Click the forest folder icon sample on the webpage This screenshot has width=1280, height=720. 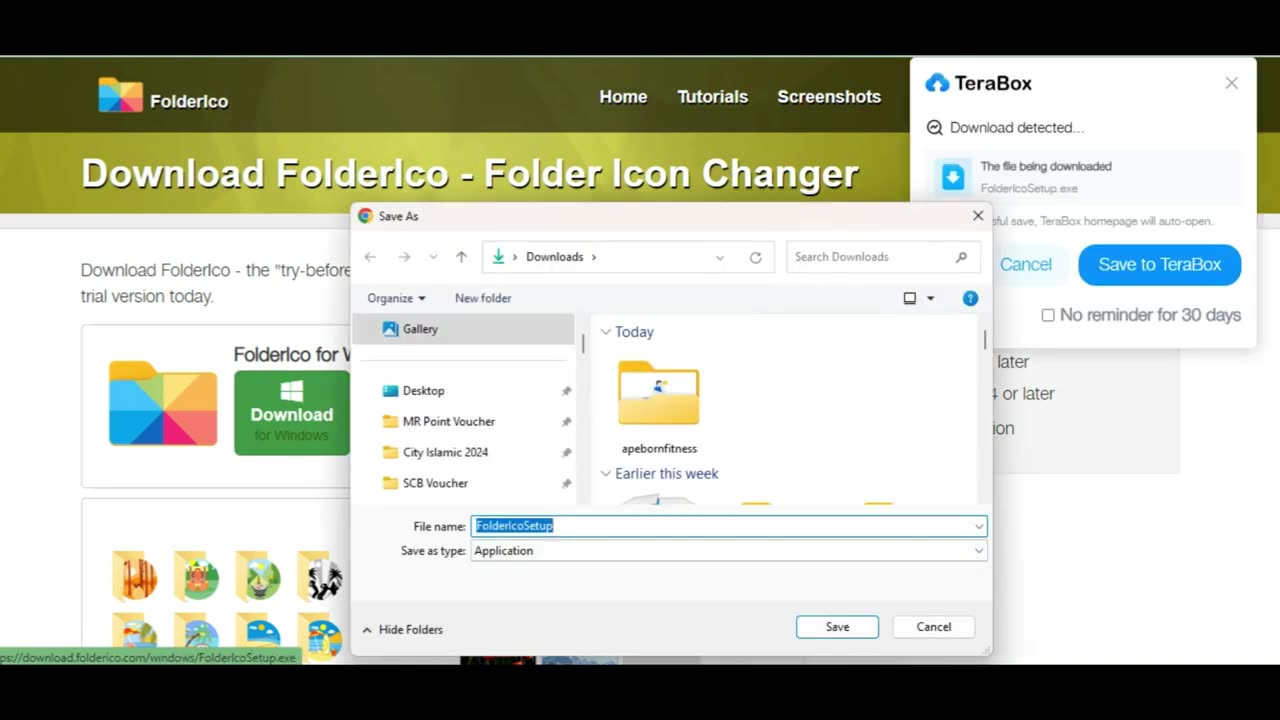click(135, 576)
